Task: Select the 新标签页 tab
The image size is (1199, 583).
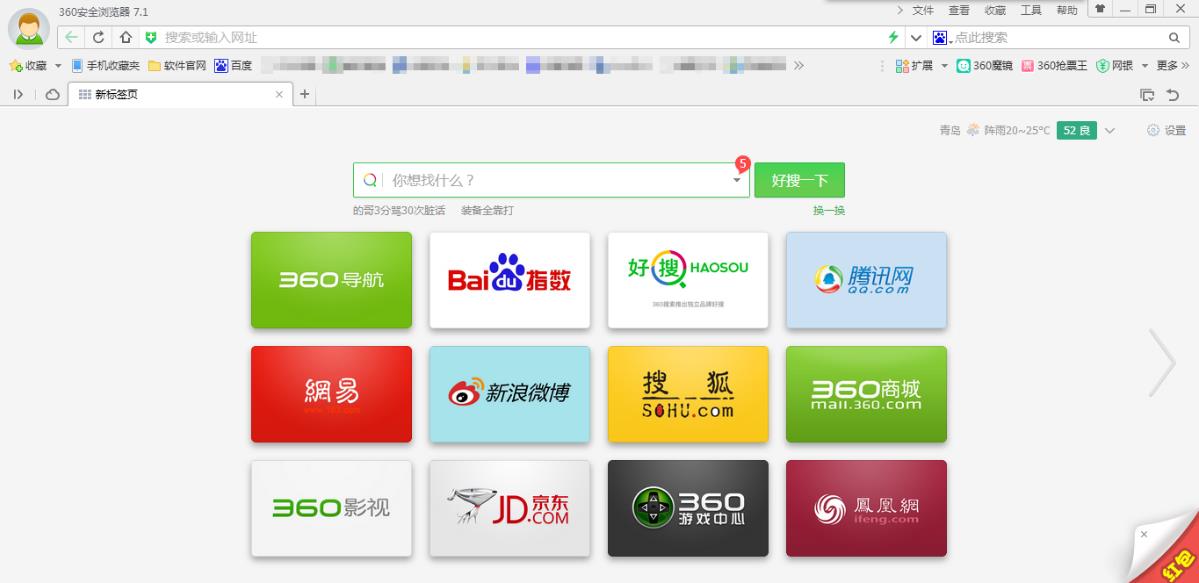Action: pyautogui.click(x=180, y=94)
